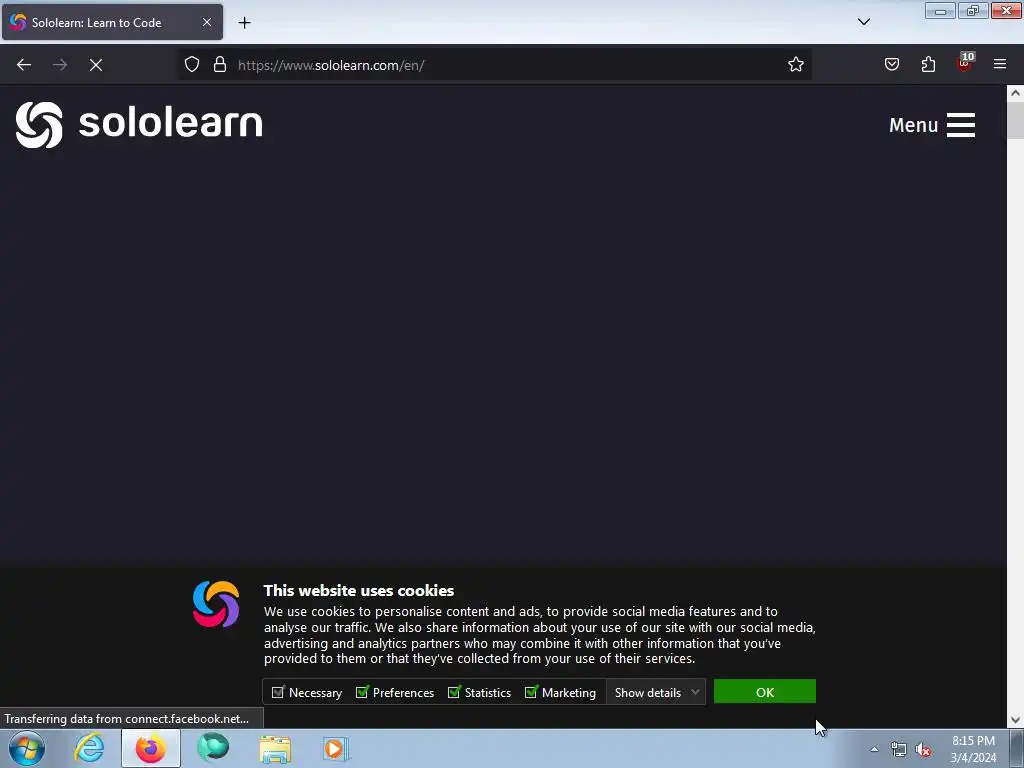
Task: Open the network tray icon
Action: pos(899,750)
